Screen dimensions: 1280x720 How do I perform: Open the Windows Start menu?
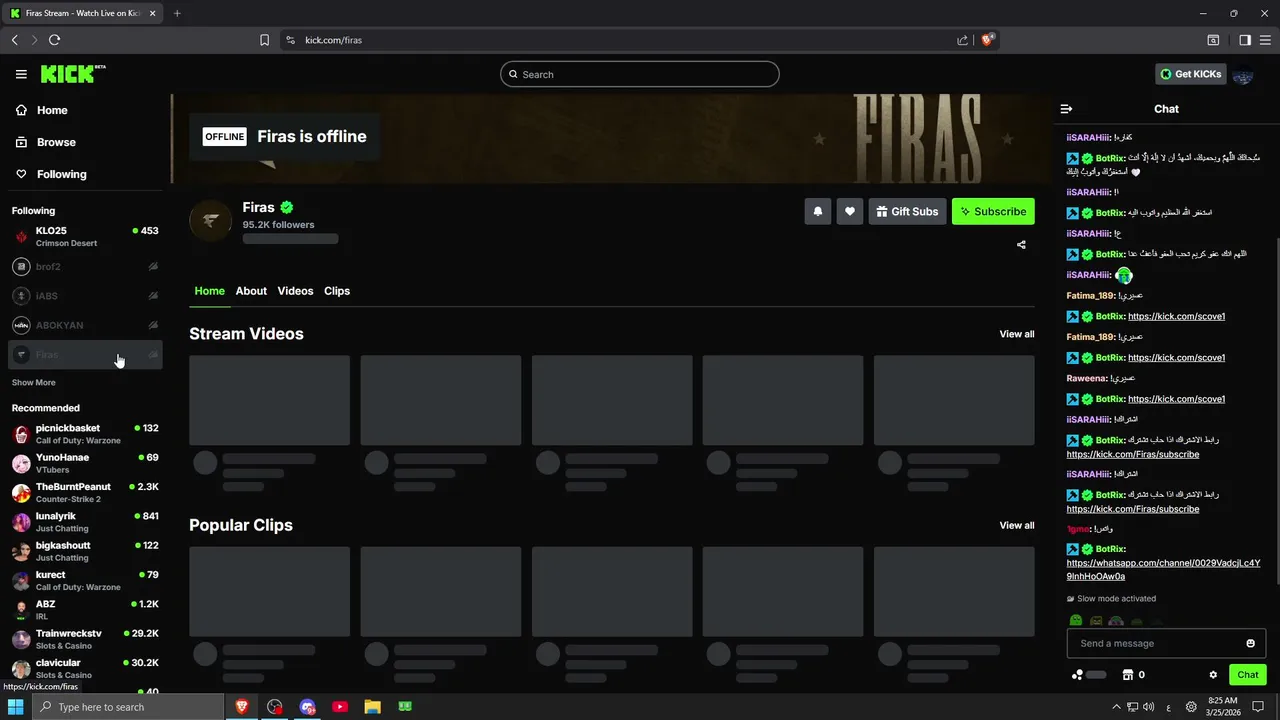pos(15,707)
